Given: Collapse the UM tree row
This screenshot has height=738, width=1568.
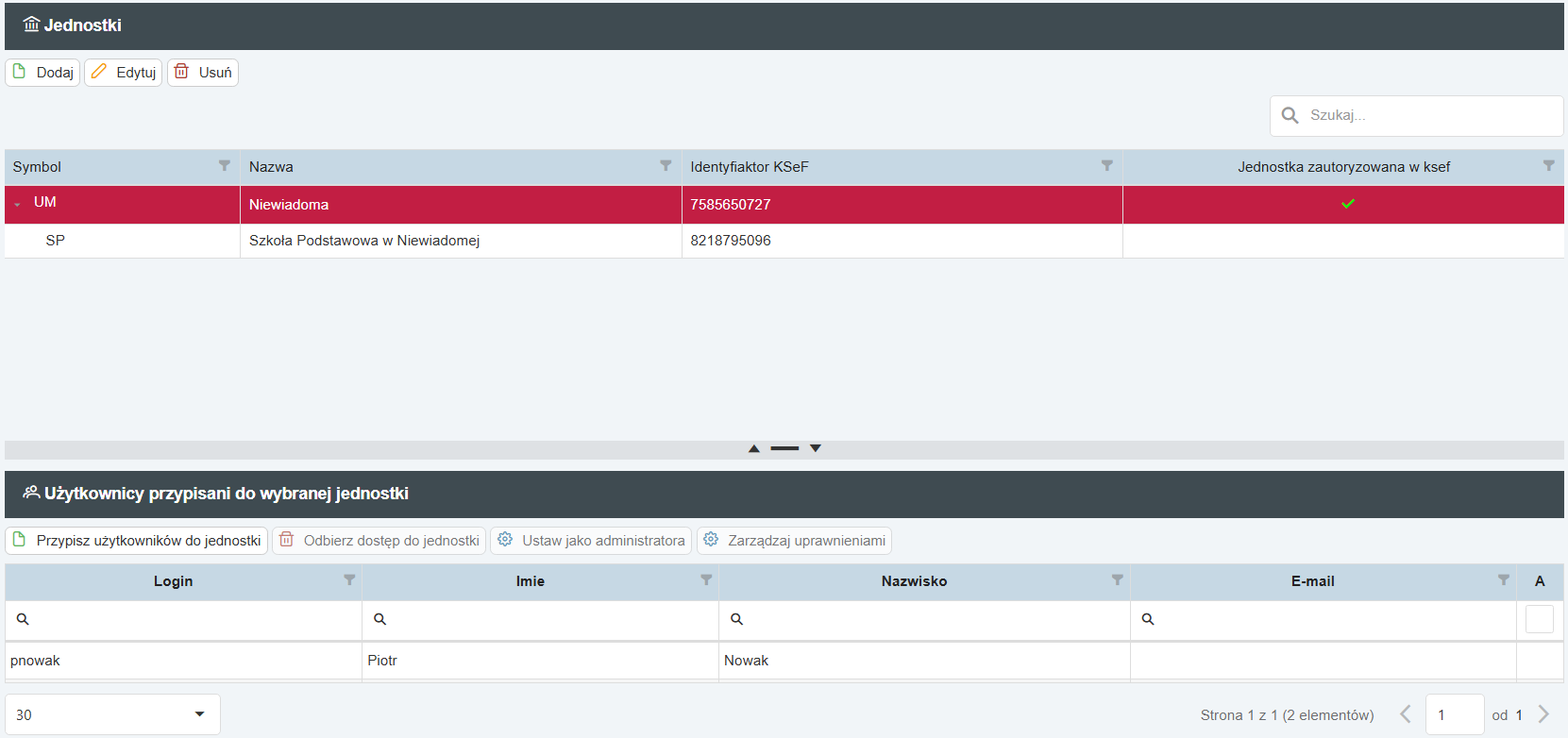Looking at the screenshot, I should [18, 205].
